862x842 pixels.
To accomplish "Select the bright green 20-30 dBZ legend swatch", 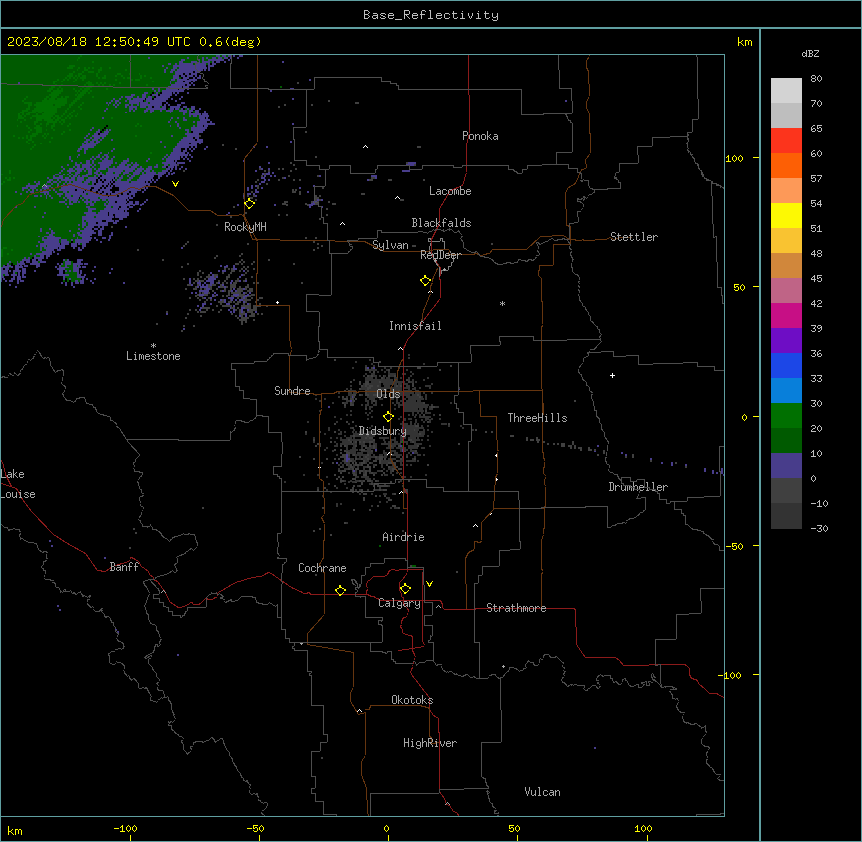I will coord(786,416).
